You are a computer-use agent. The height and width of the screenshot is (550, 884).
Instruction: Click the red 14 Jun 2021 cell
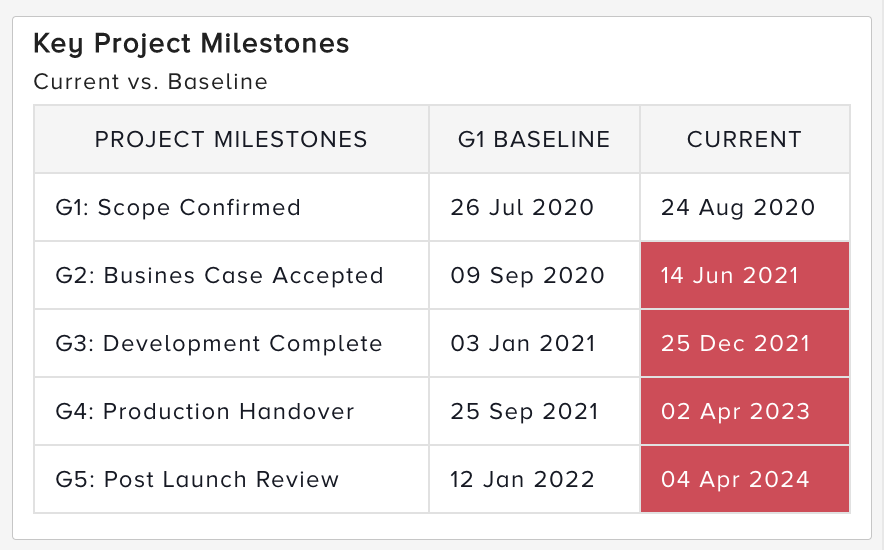tap(744, 275)
